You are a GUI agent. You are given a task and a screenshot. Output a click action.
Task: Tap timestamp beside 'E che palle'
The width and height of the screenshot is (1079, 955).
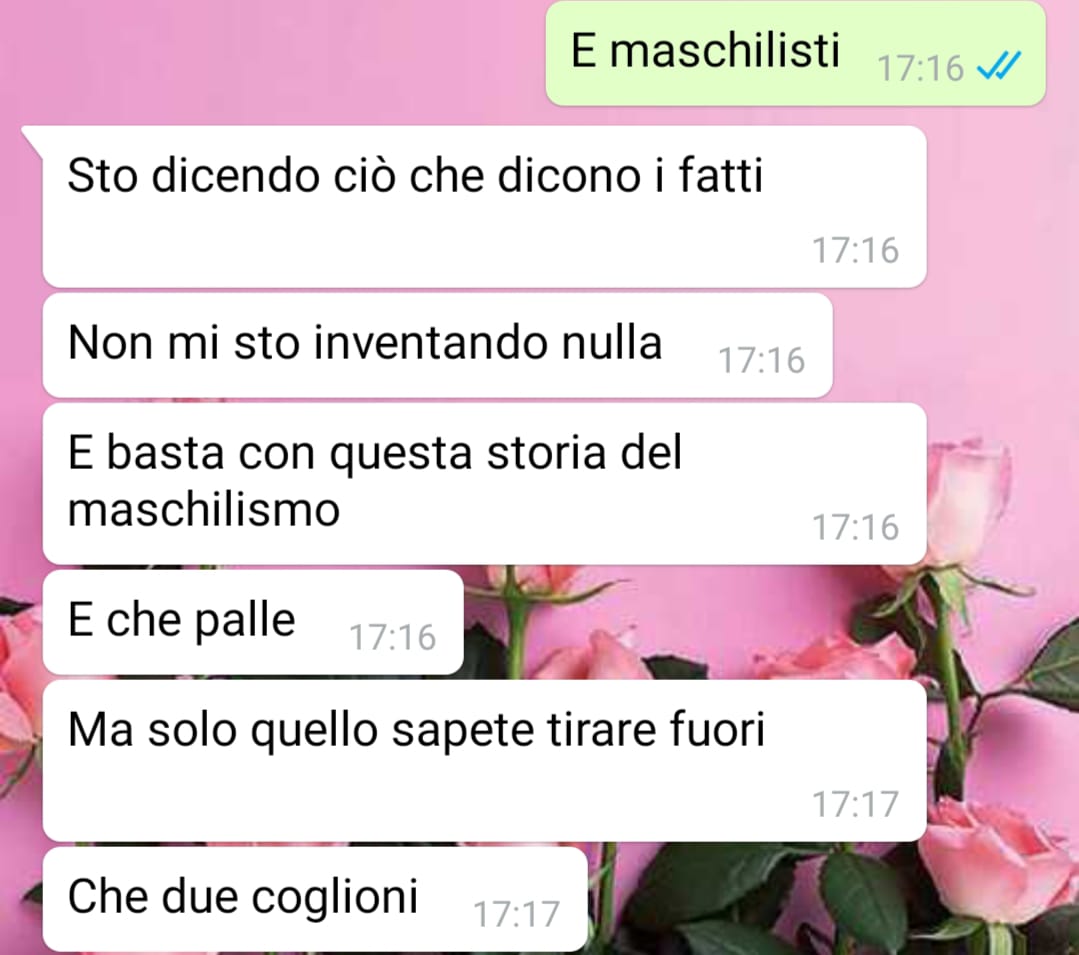[x=392, y=637]
